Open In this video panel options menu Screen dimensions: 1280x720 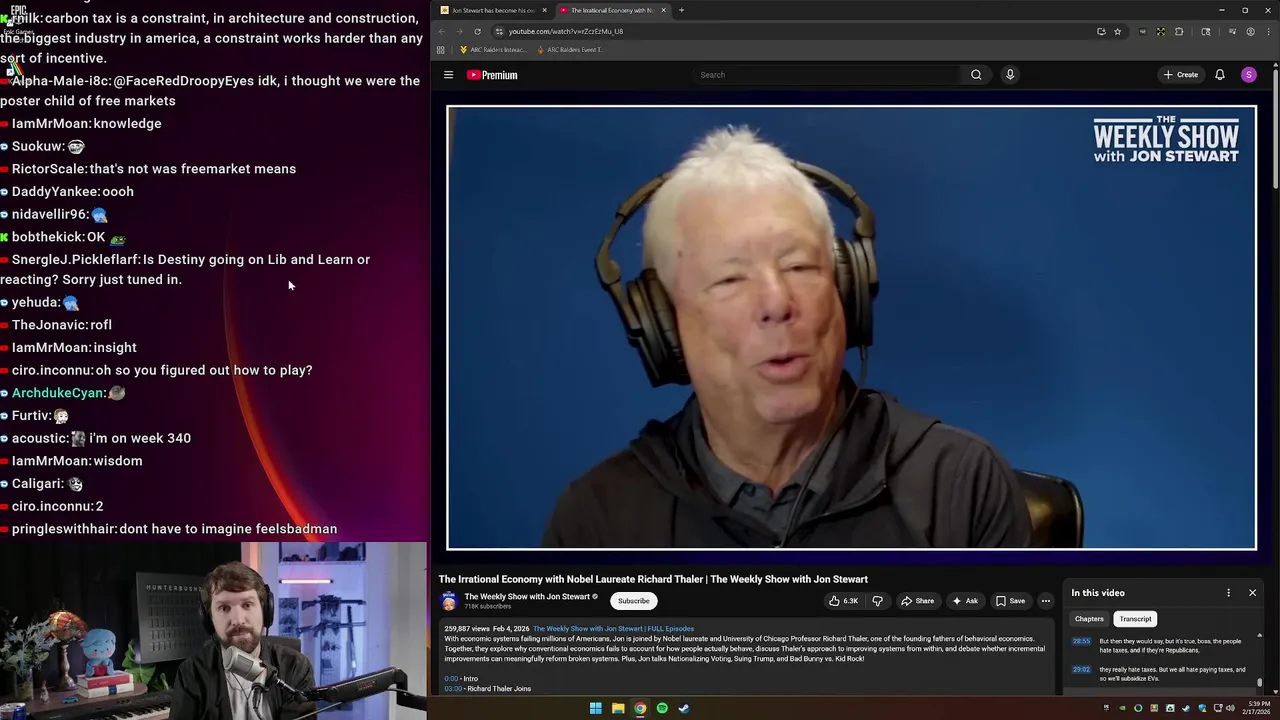tap(1228, 593)
